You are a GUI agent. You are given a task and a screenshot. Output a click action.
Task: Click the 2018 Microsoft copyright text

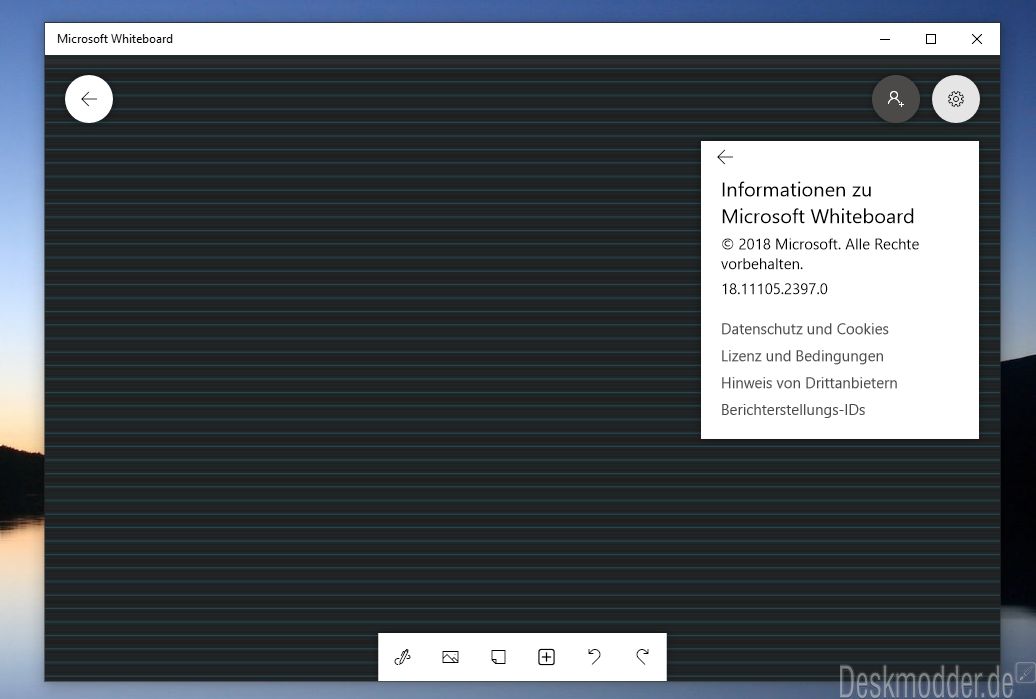click(820, 254)
